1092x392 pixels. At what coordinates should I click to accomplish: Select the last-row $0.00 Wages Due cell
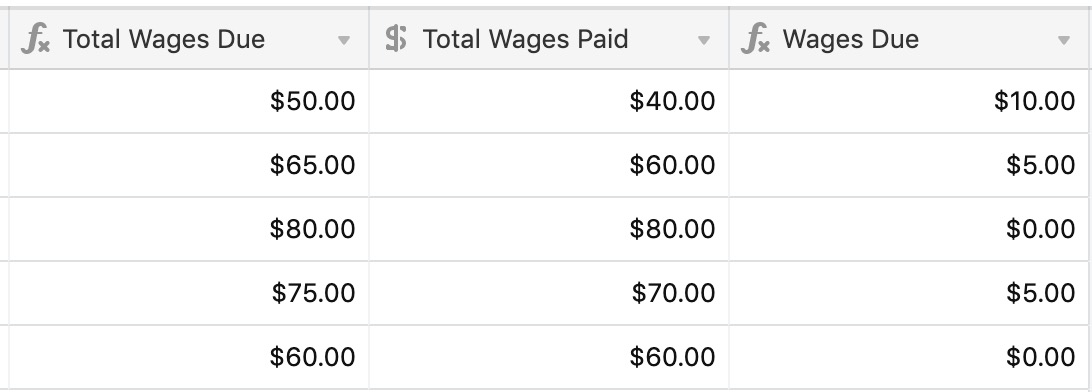(x=909, y=356)
